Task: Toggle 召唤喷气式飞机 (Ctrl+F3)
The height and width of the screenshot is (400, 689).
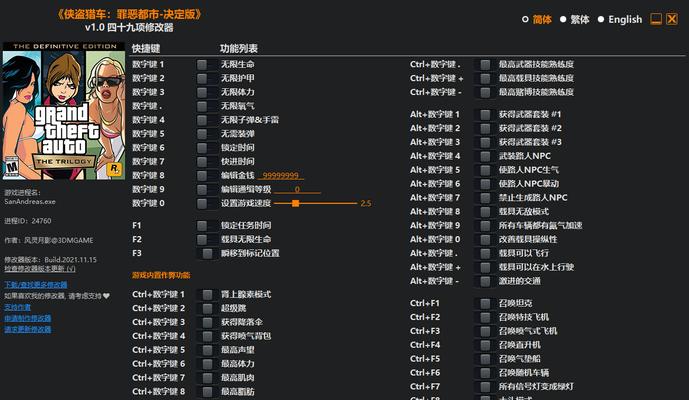Action: point(485,331)
